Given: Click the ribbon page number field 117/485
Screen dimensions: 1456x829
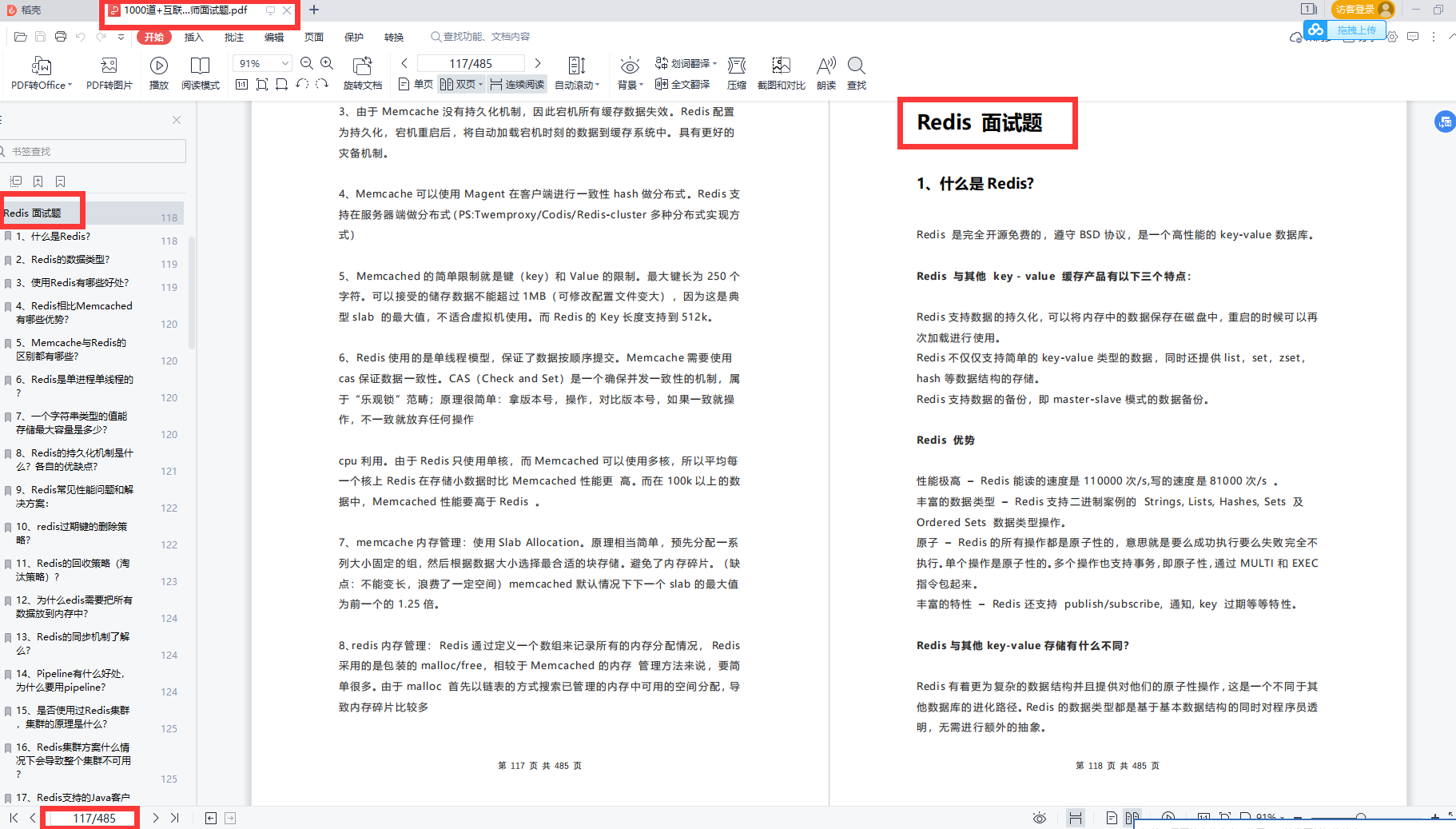Looking at the screenshot, I should (471, 63).
